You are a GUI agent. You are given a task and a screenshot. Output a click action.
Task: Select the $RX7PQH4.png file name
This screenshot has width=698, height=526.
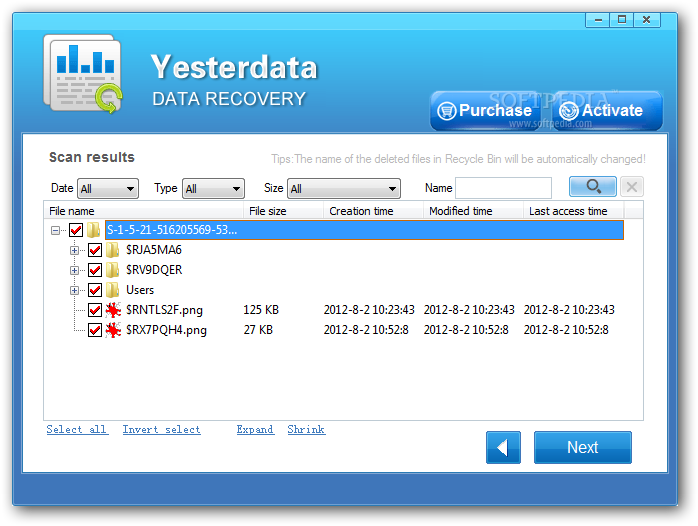click(166, 330)
